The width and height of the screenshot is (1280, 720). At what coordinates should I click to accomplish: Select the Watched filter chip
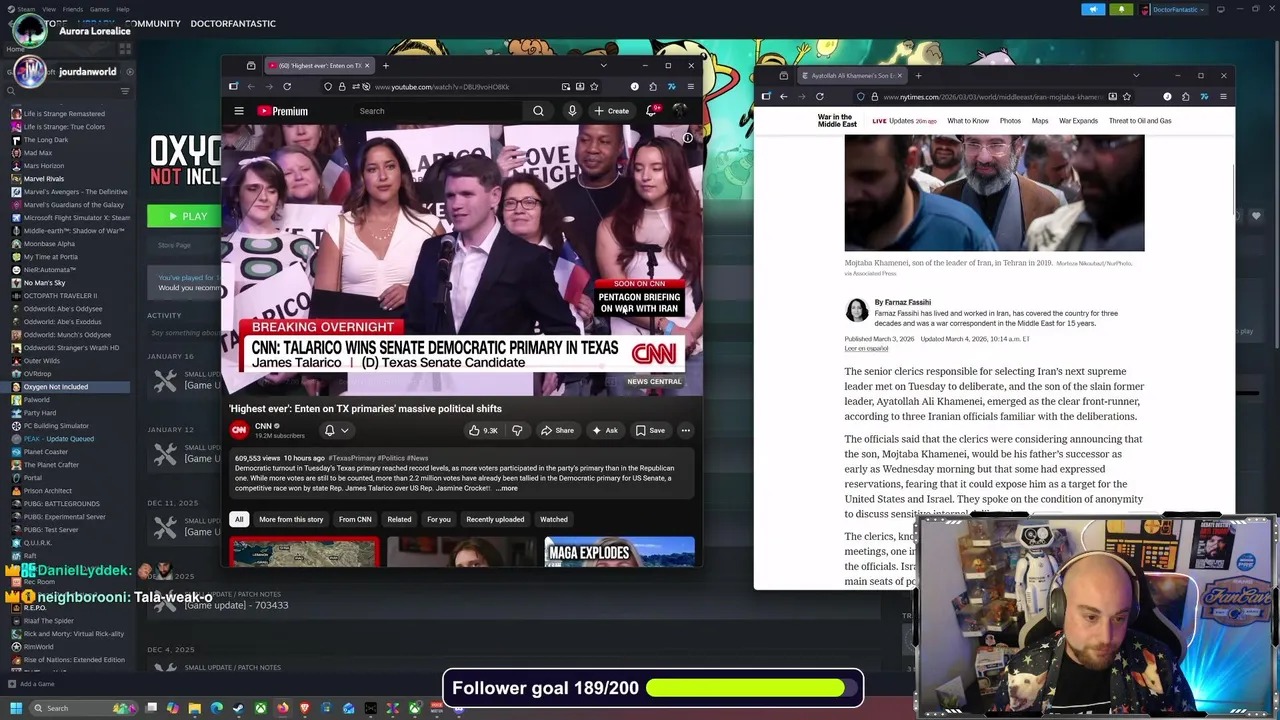click(554, 519)
